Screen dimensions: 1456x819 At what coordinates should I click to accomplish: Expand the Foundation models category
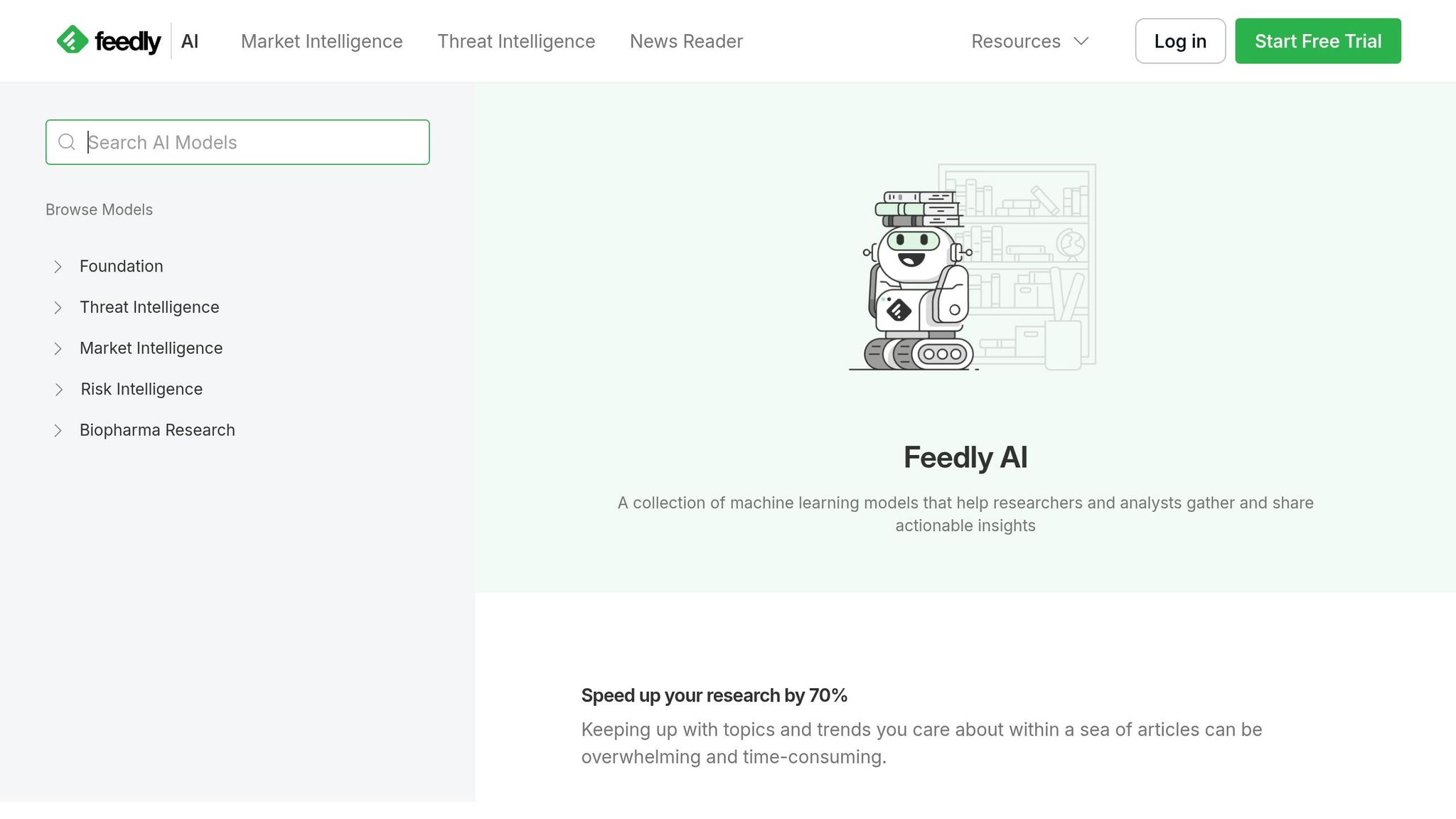(x=122, y=266)
